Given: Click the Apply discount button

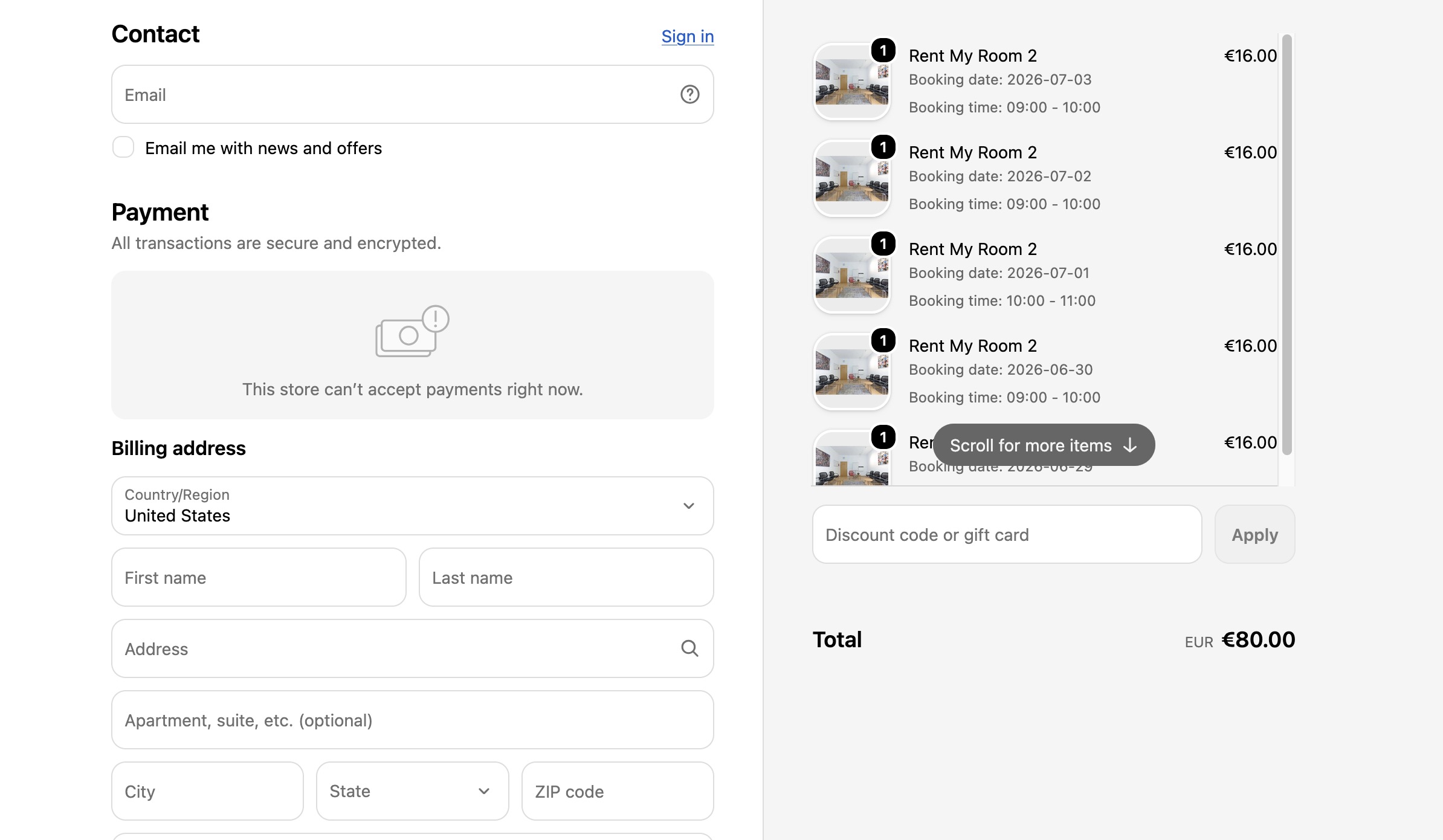Looking at the screenshot, I should 1254,534.
